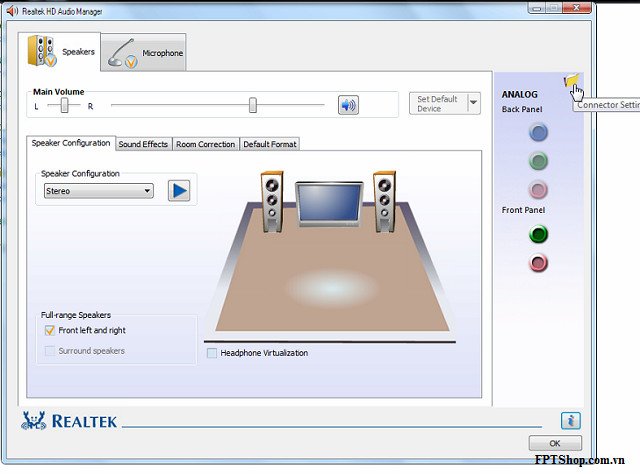Uncheck Front left and right checkbox
640x474 pixels.
tap(50, 330)
